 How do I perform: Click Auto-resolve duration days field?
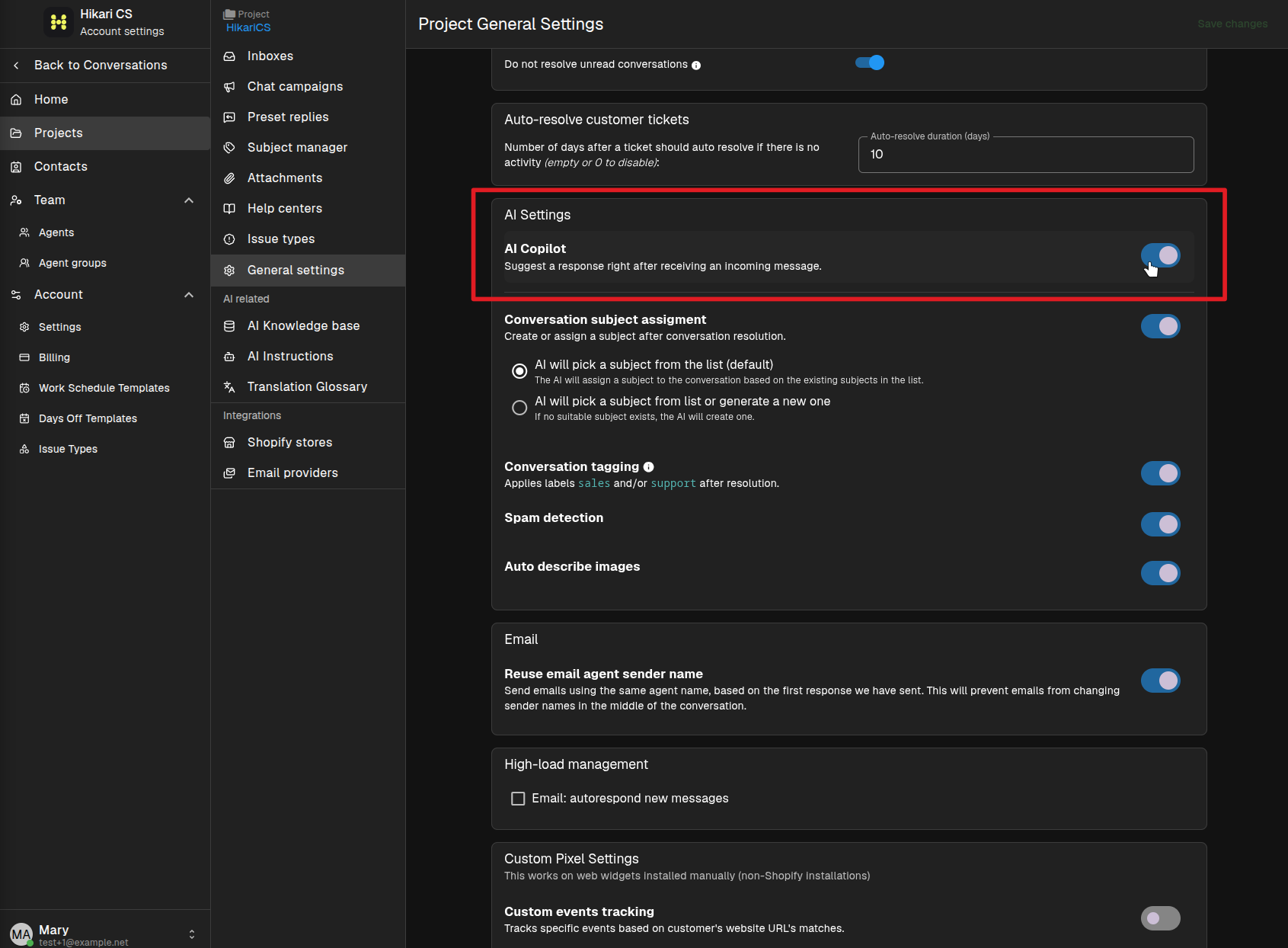(x=1026, y=155)
